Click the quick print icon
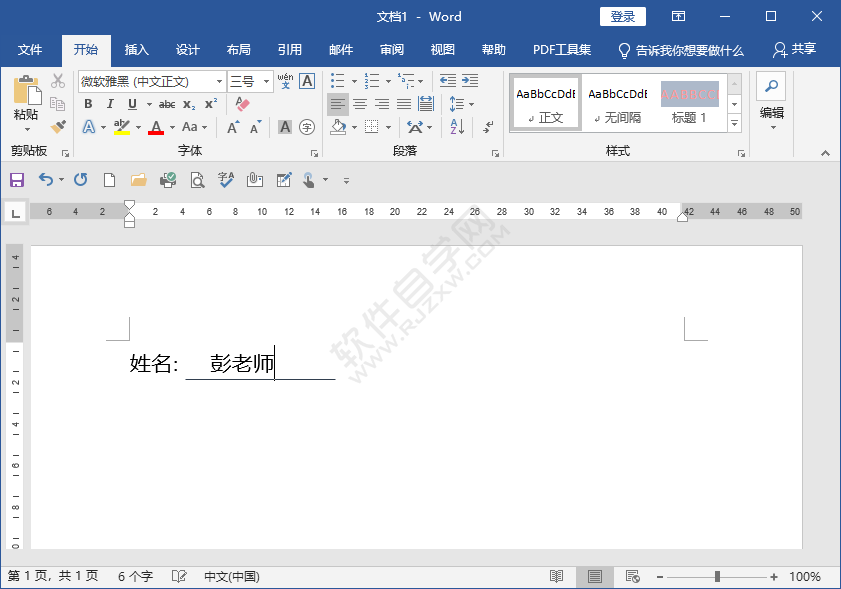Image resolution: width=841 pixels, height=589 pixels. tap(168, 180)
